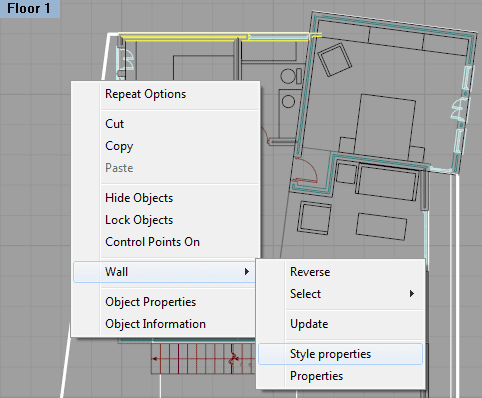Image resolution: width=482 pixels, height=398 pixels.
Task: Click the red staircase in the plan
Action: click(203, 359)
